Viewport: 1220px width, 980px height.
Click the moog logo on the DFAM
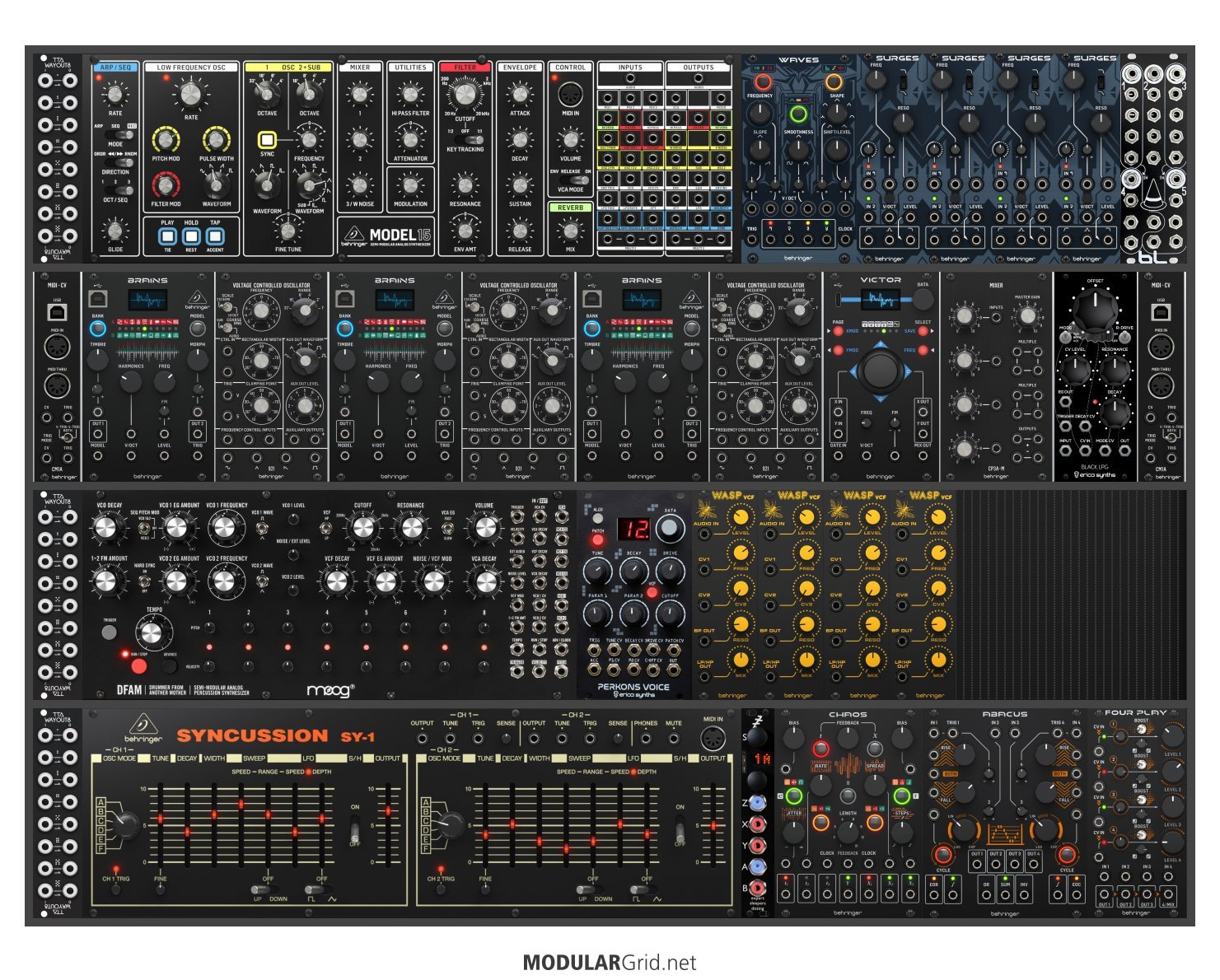coord(331,690)
